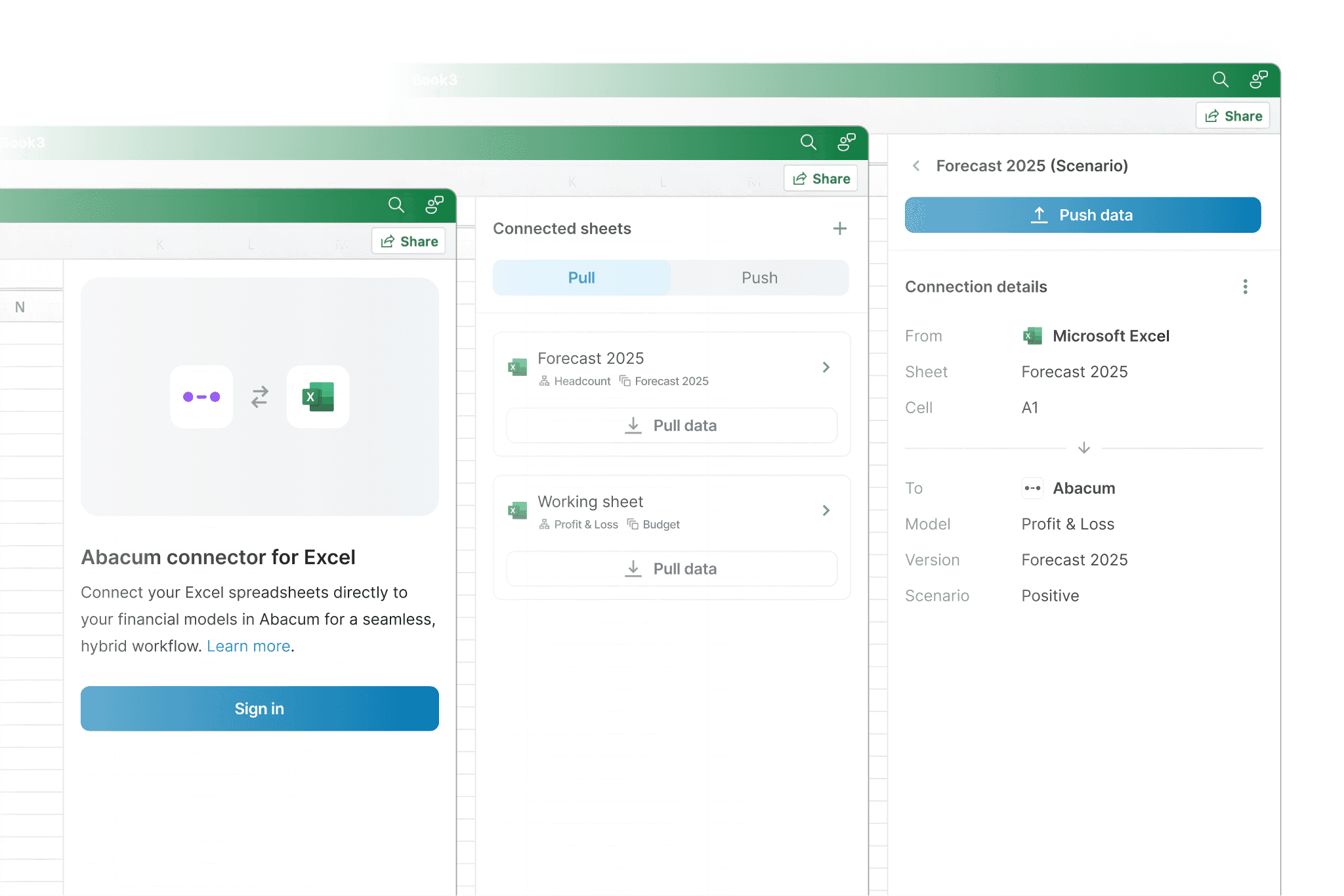This screenshot has height=896, width=1344.
Task: Click the collaboration icon in the middle Book3 window
Action: (846, 142)
